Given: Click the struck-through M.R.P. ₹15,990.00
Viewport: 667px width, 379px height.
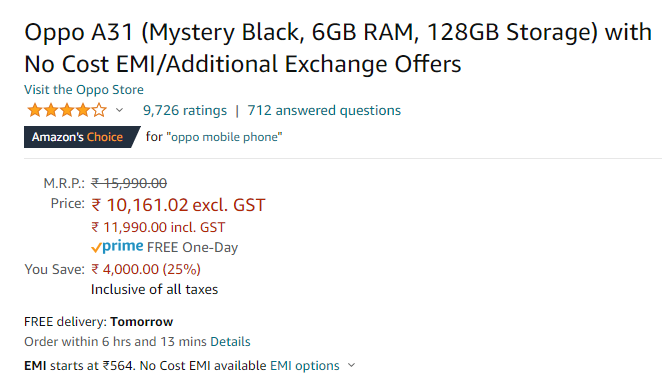Looking at the screenshot, I should 129,183.
